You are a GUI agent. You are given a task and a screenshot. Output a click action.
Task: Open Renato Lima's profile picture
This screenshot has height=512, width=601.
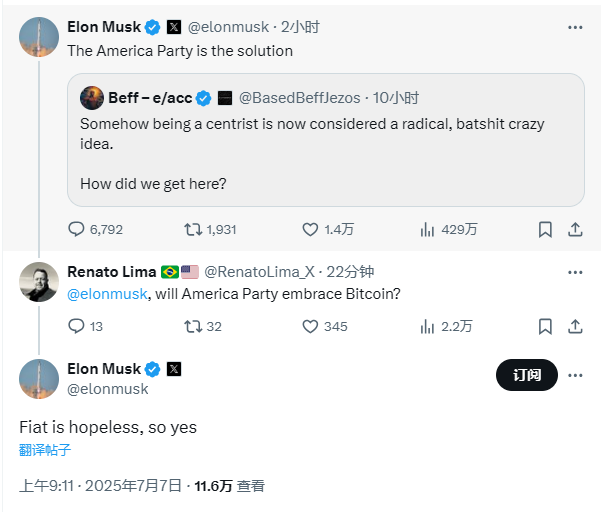(x=39, y=282)
